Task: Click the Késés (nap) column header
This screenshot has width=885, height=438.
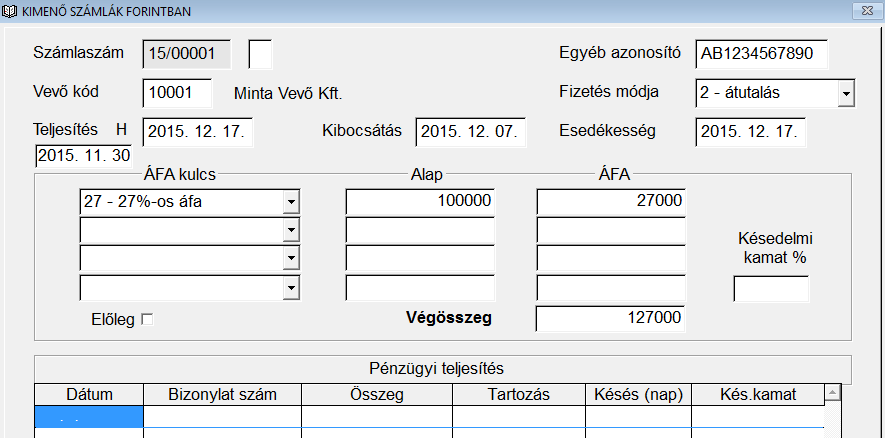Action: (638, 395)
